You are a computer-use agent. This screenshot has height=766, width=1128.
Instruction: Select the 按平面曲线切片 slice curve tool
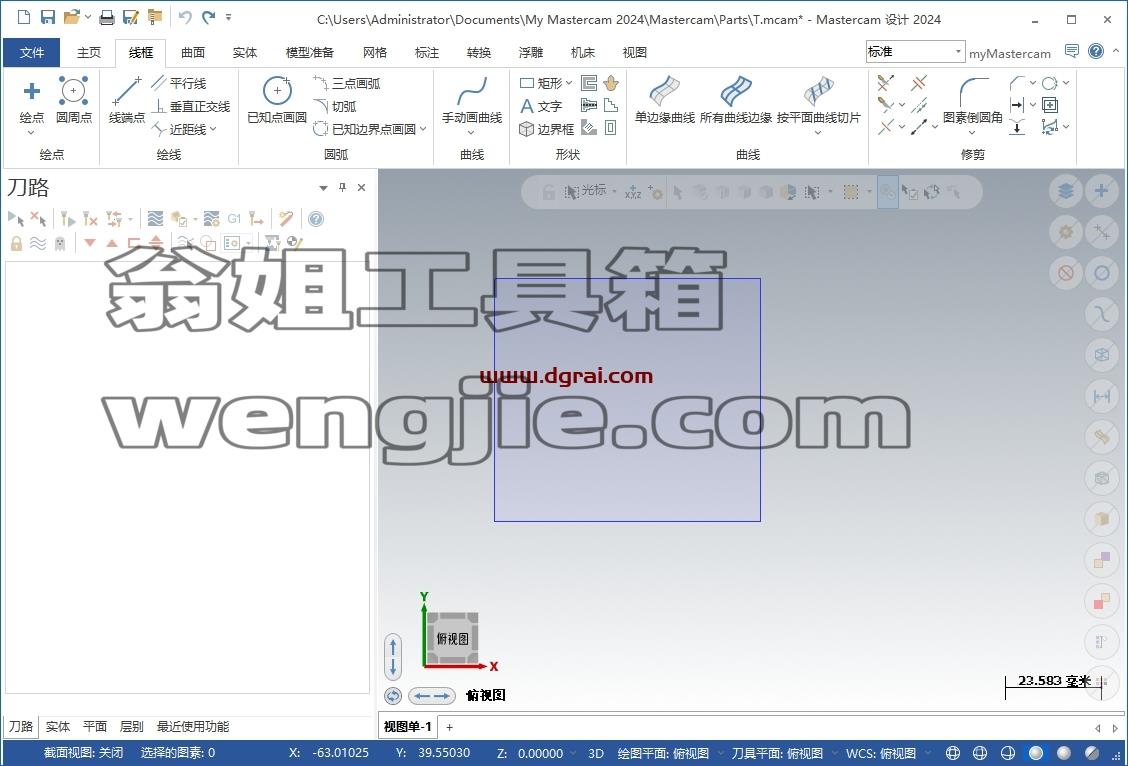[x=819, y=99]
